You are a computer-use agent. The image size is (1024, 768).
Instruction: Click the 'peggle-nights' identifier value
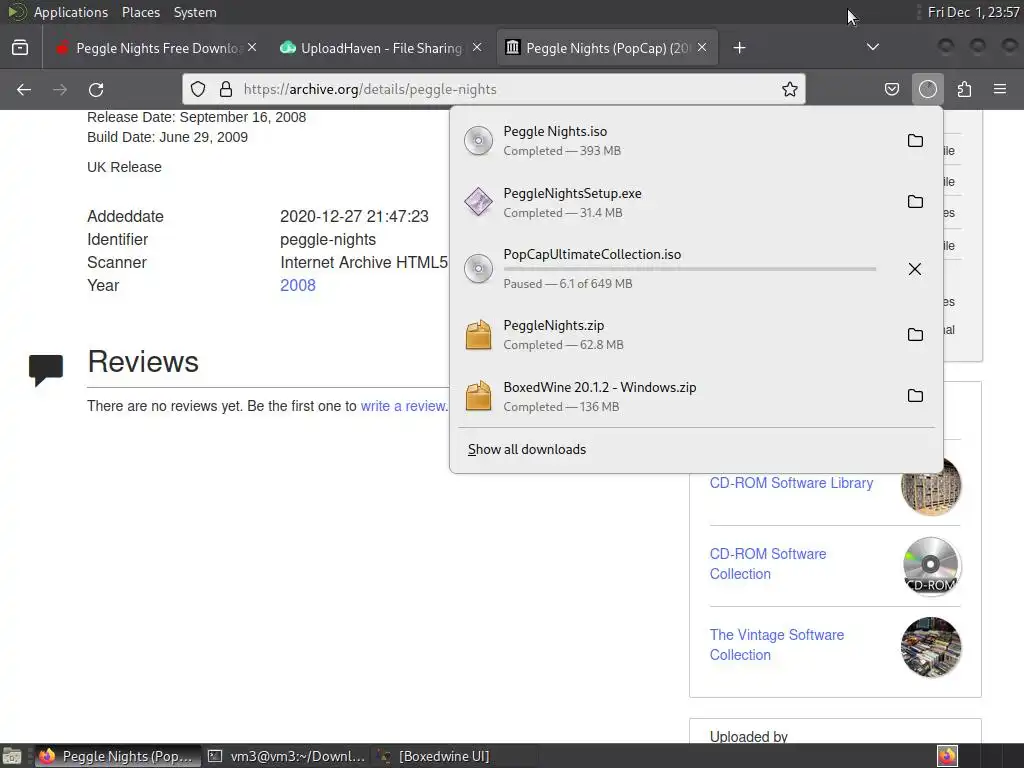[x=328, y=240]
